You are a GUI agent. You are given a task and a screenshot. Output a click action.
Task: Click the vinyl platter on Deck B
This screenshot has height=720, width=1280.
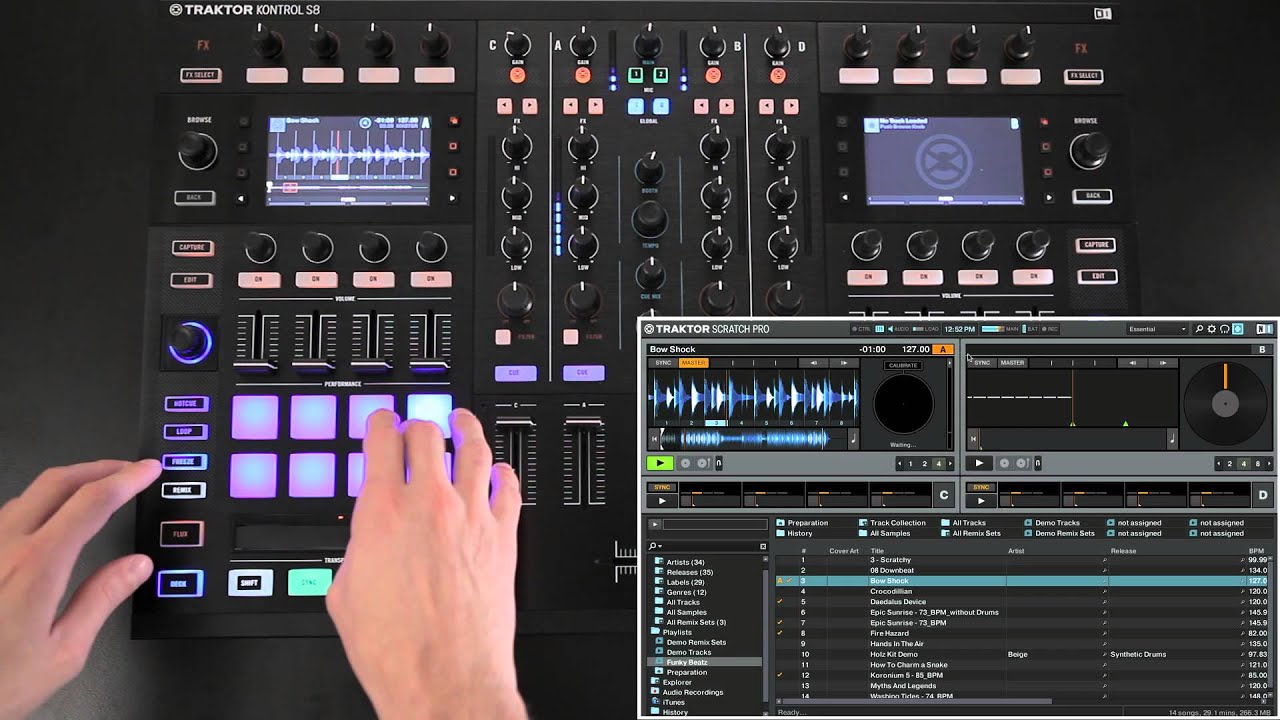pos(1225,402)
